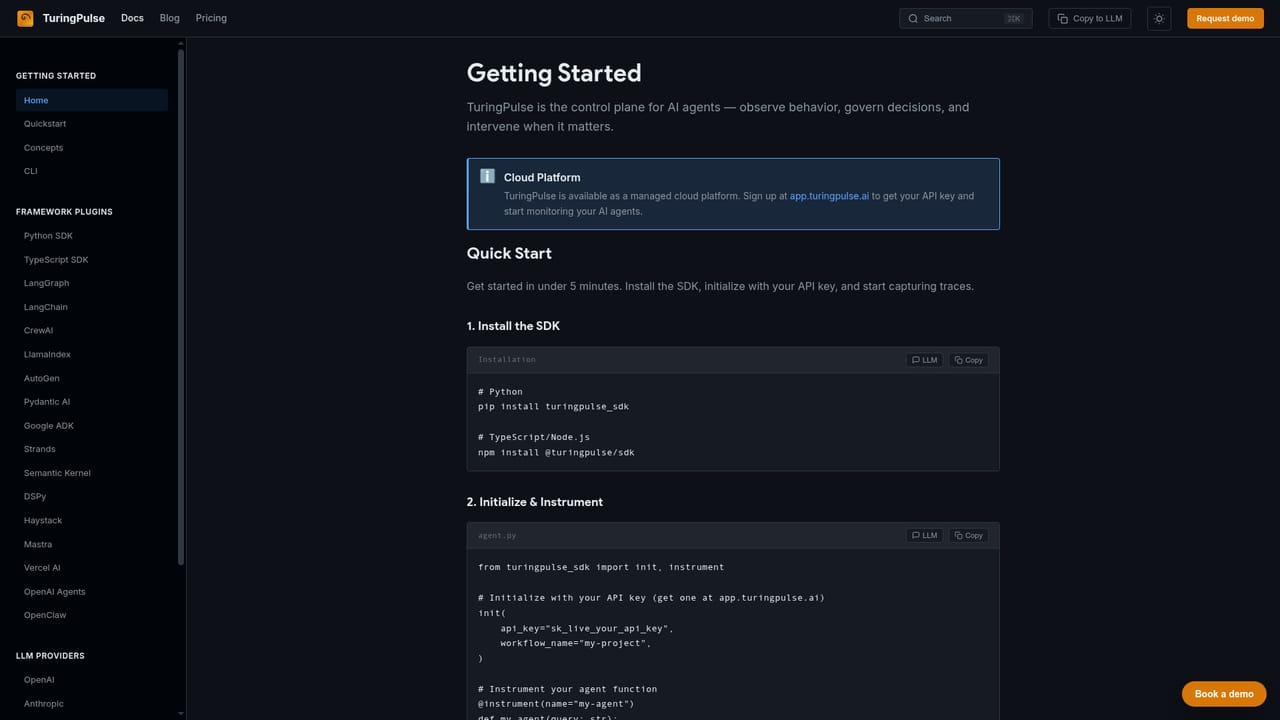Click the Copy to LLM button
The width and height of the screenshot is (1280, 720).
click(x=1090, y=18)
